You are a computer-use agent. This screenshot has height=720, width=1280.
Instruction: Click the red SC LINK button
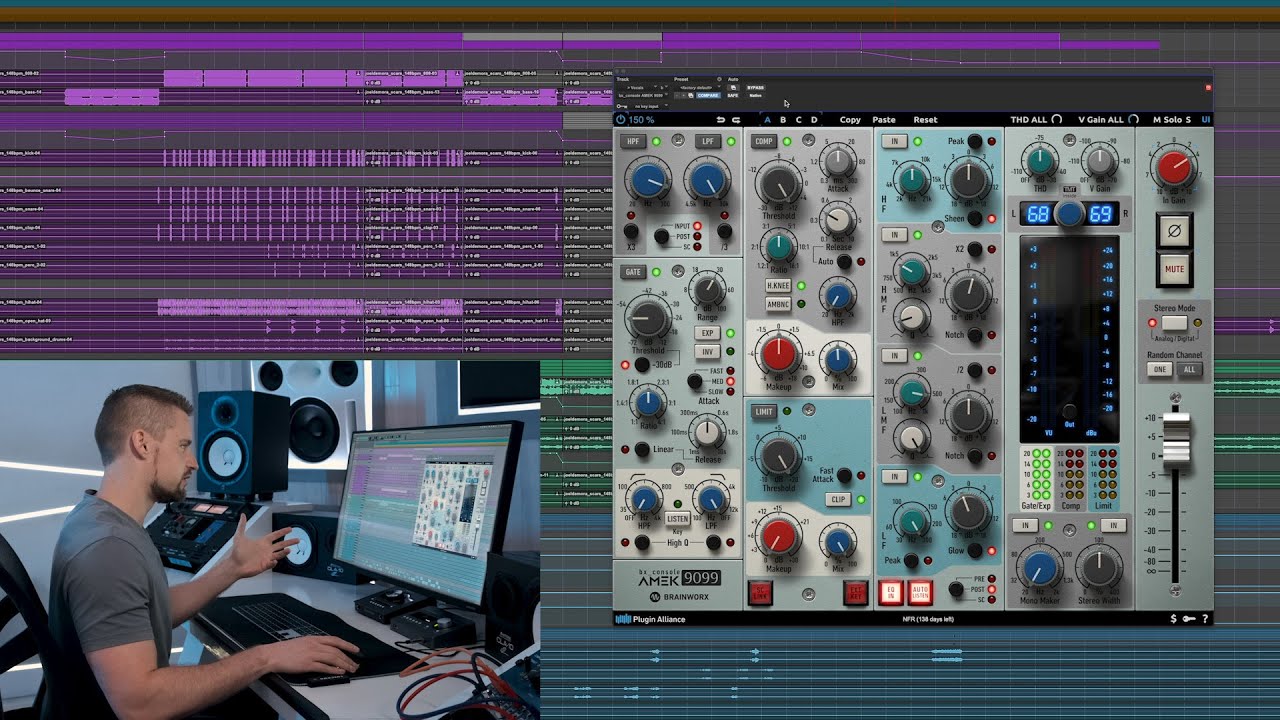[x=761, y=593]
